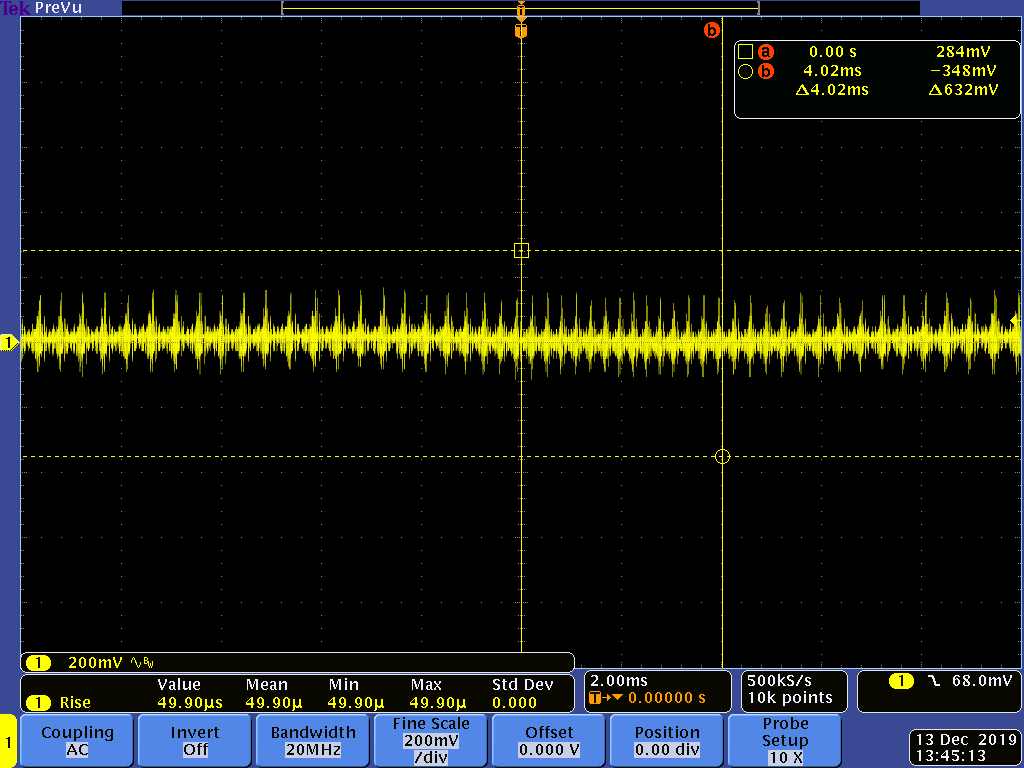Click the PreVu acquisition status
Viewport: 1024px width, 768px height.
pyautogui.click(x=59, y=8)
